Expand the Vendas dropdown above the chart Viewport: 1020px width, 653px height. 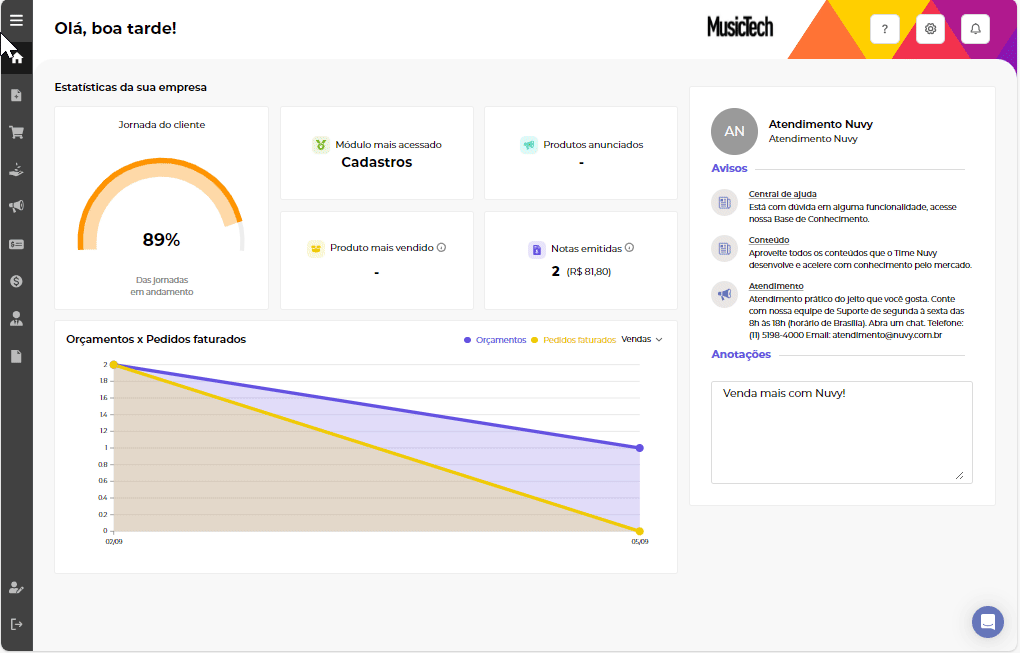coord(642,340)
